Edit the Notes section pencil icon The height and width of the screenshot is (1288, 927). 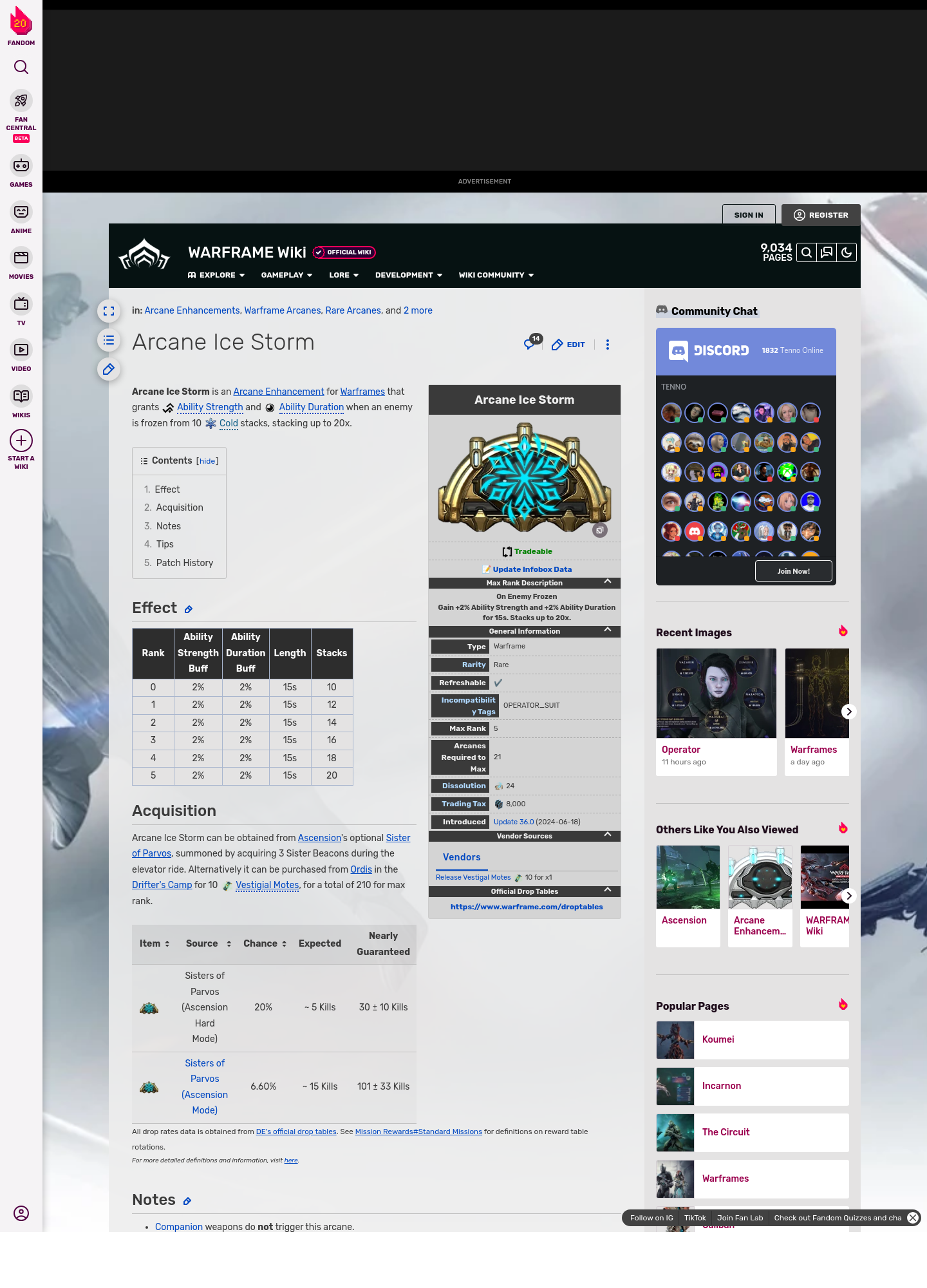tap(187, 1201)
